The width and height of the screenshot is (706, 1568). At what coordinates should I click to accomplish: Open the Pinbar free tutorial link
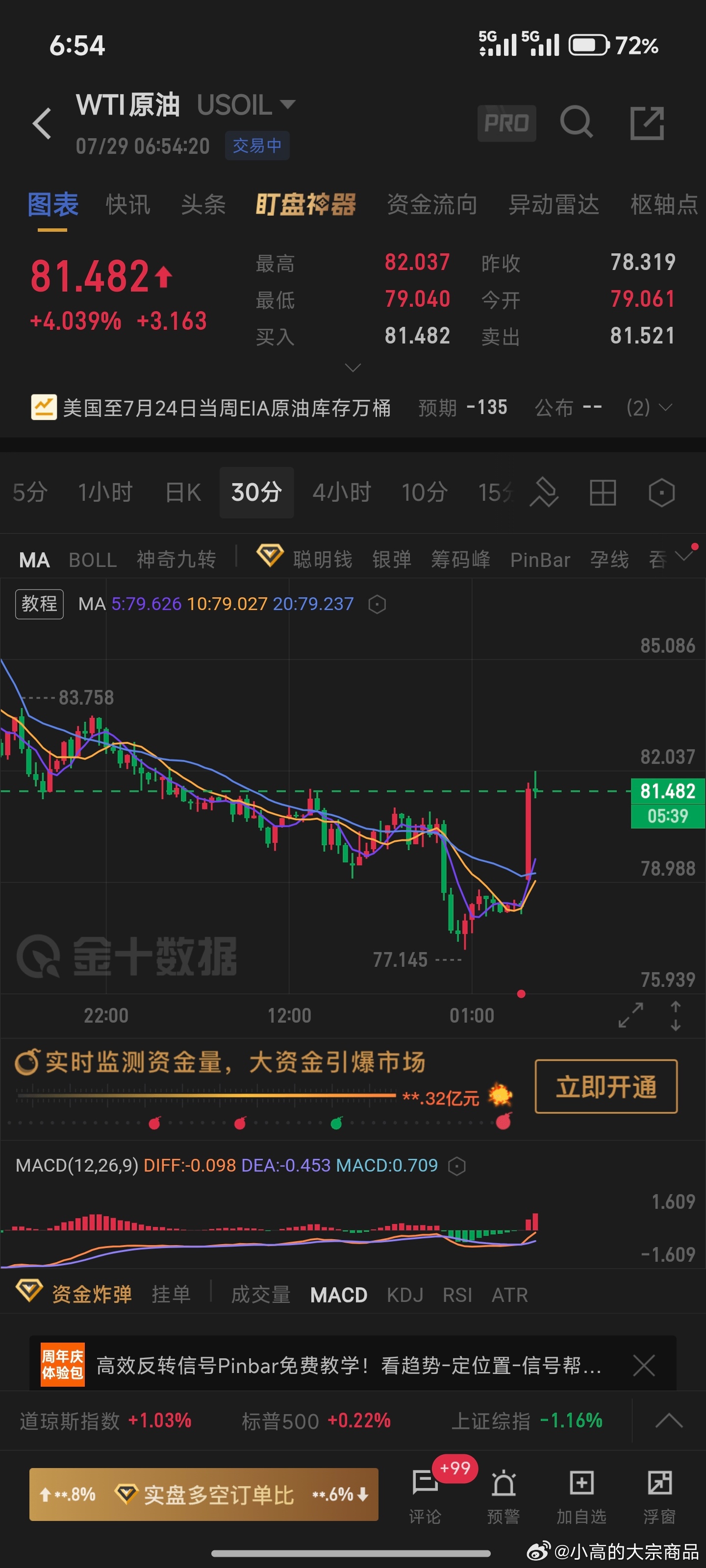point(349,1365)
